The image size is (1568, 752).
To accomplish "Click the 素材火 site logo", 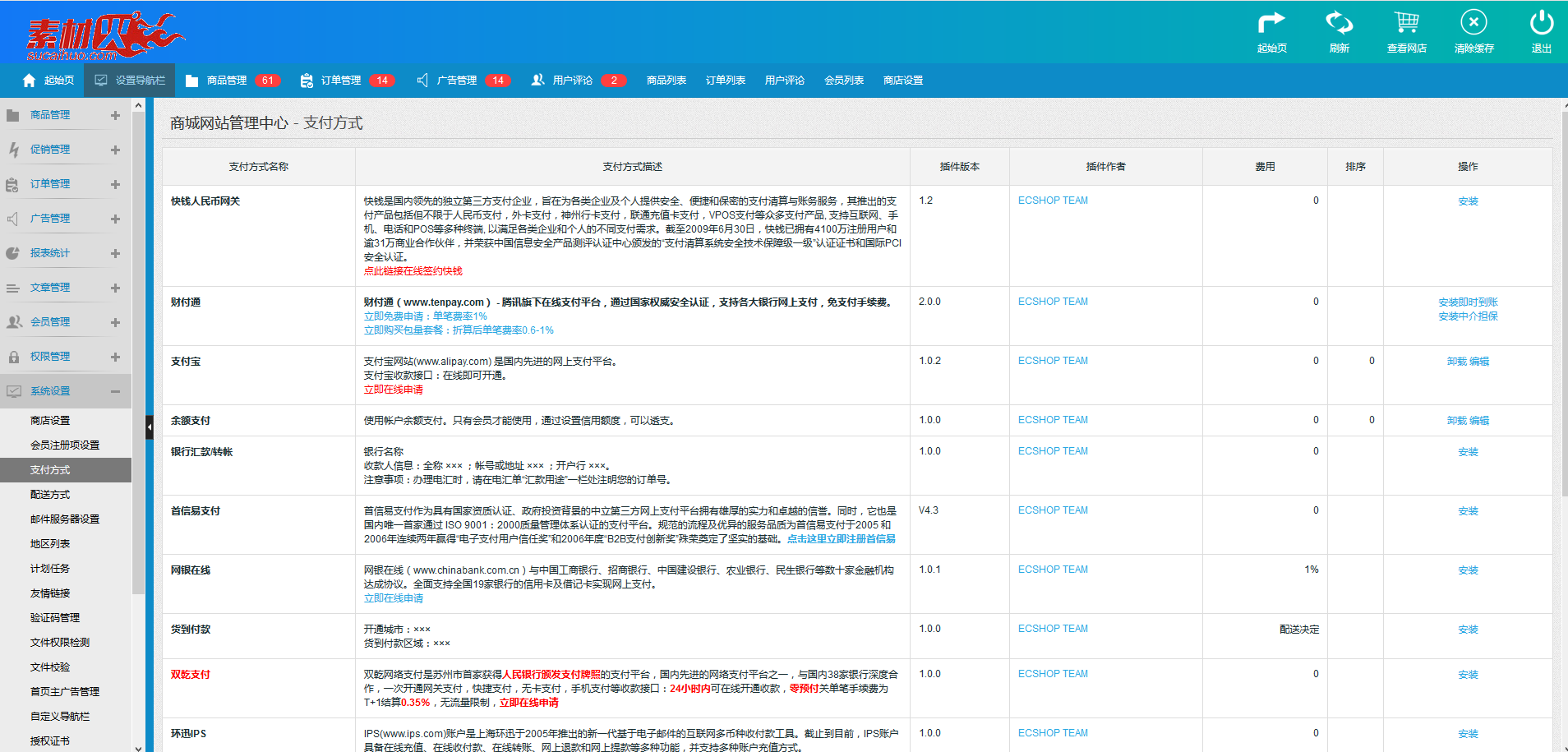I will click(105, 36).
